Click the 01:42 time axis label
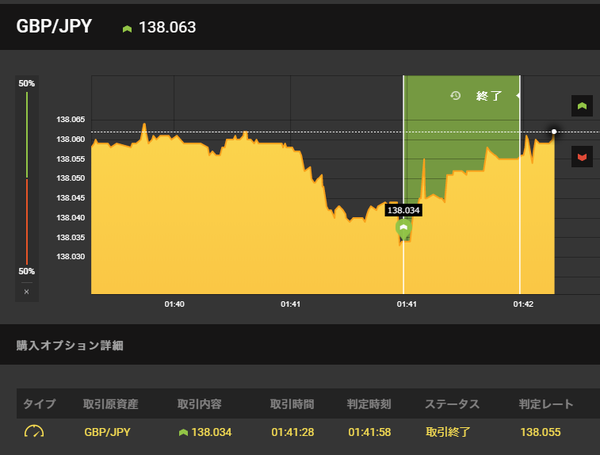Viewport: 600px width, 455px height. [x=523, y=304]
